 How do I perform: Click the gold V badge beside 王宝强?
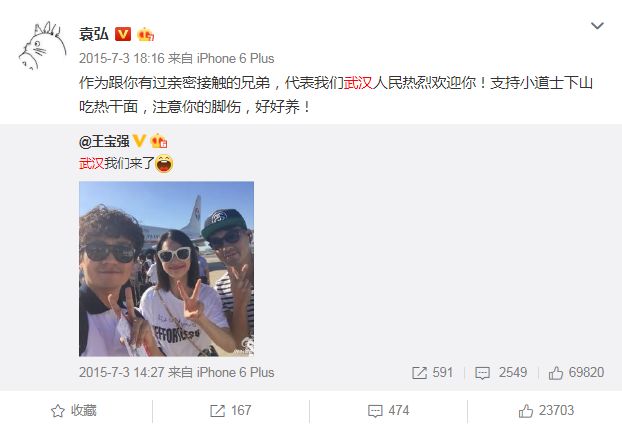pyautogui.click(x=139, y=140)
